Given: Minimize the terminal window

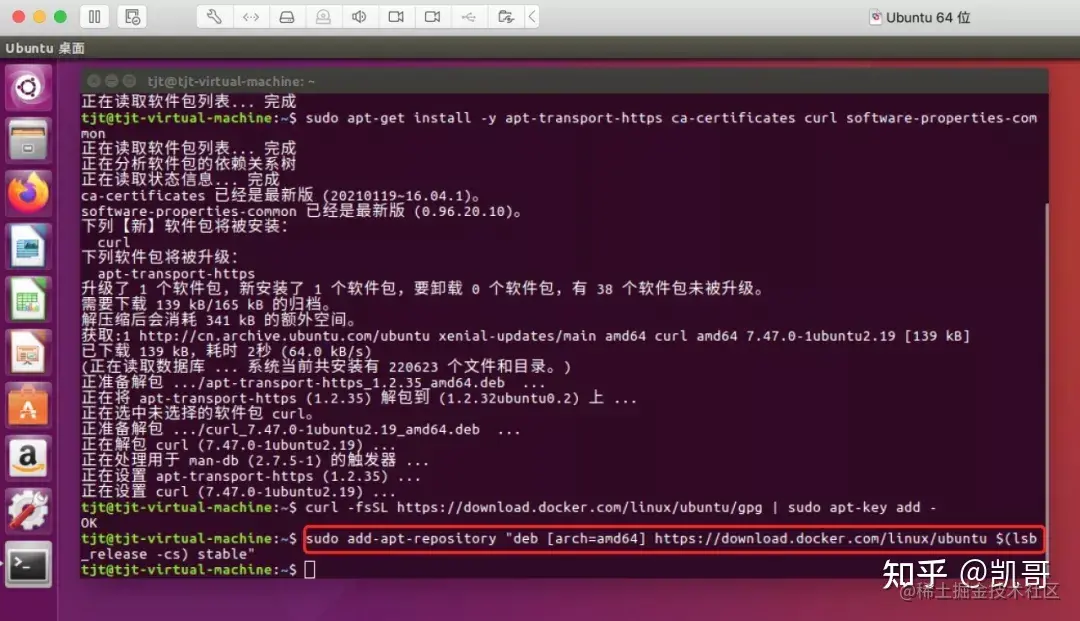Looking at the screenshot, I should [x=112, y=81].
